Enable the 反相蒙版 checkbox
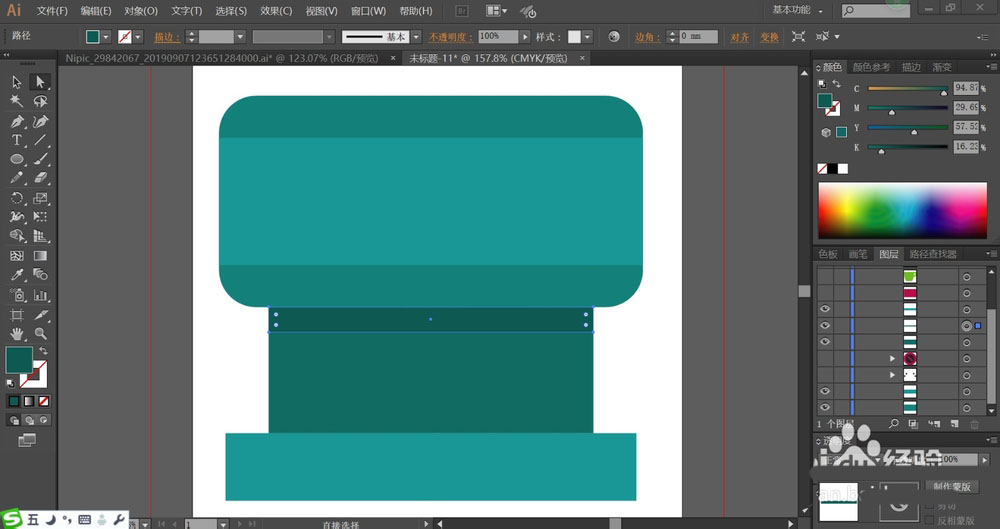1000x529 pixels. tap(929, 521)
